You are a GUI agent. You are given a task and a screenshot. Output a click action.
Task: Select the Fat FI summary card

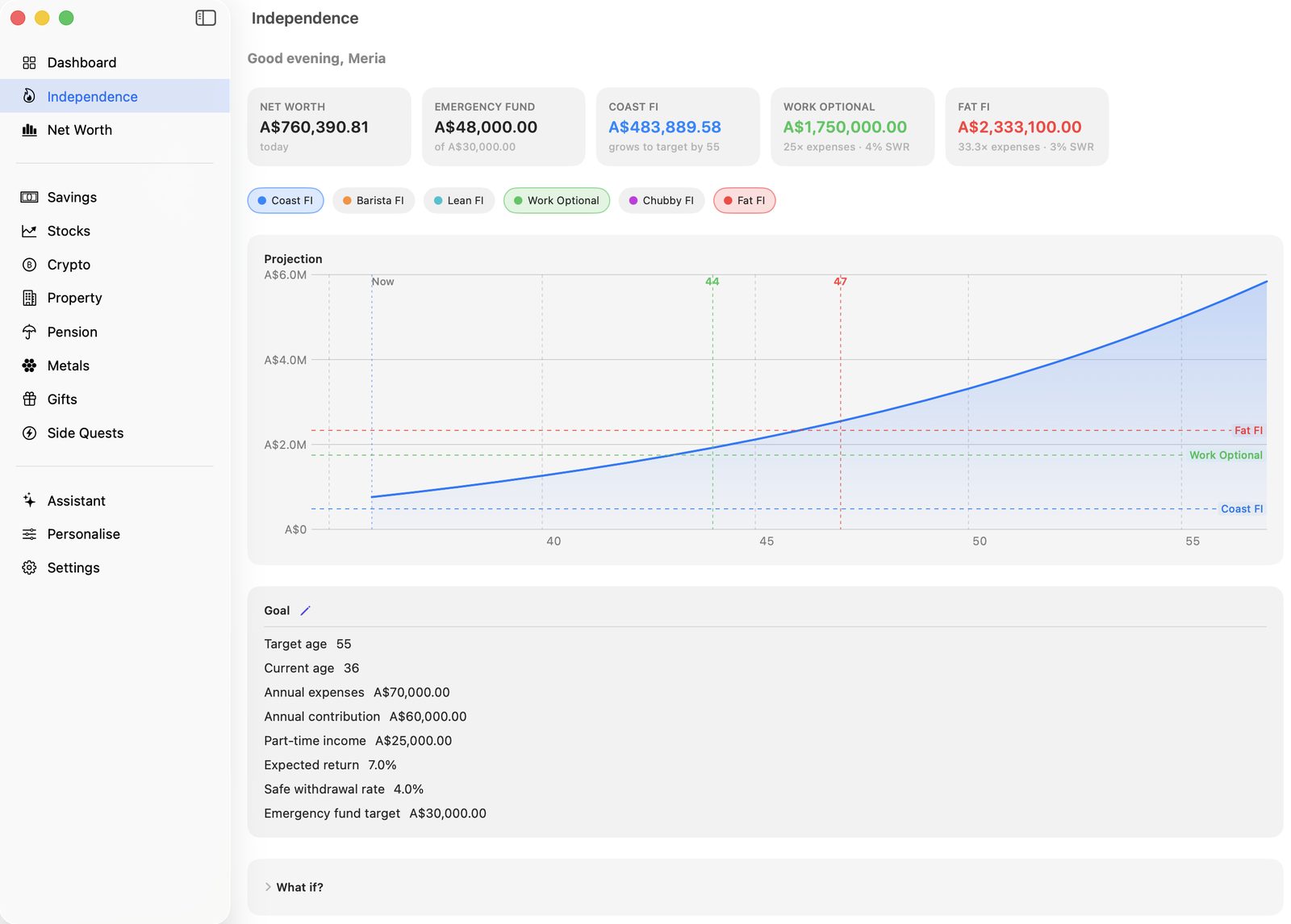click(1027, 127)
